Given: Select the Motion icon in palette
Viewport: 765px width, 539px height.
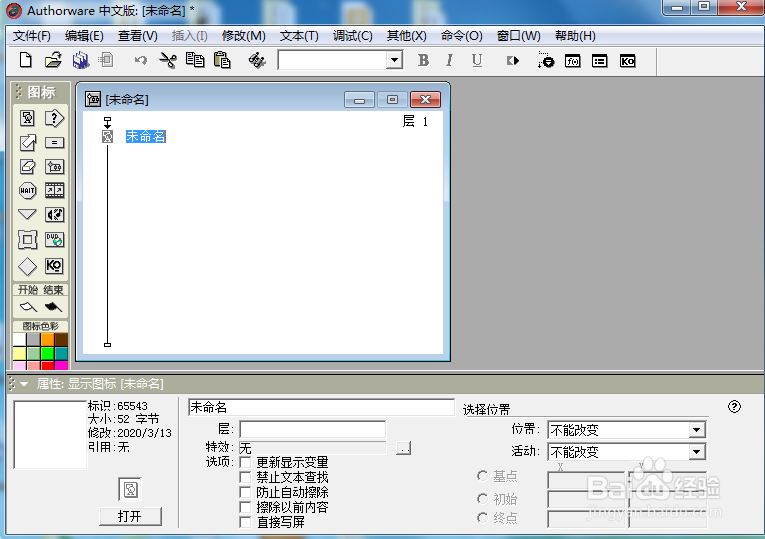Looking at the screenshot, I should click(x=27, y=142).
